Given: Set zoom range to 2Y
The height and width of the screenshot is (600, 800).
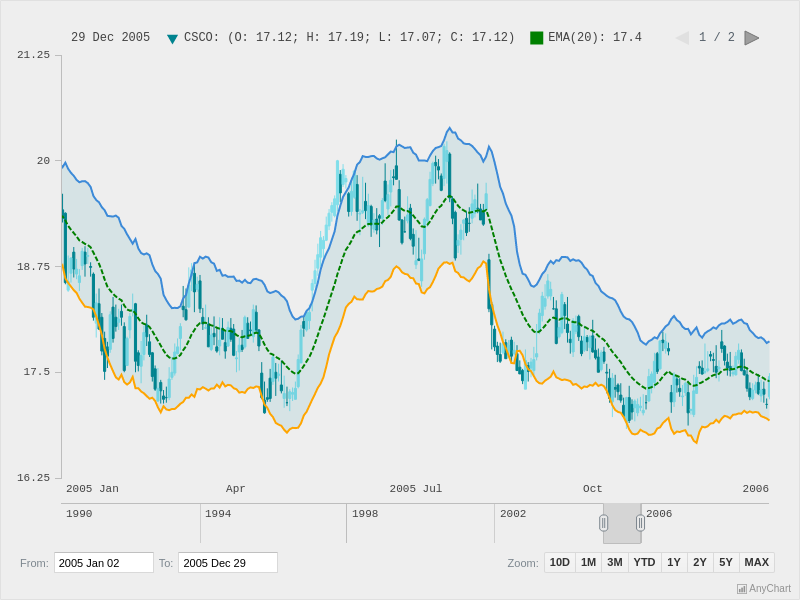Looking at the screenshot, I should (x=700, y=562).
